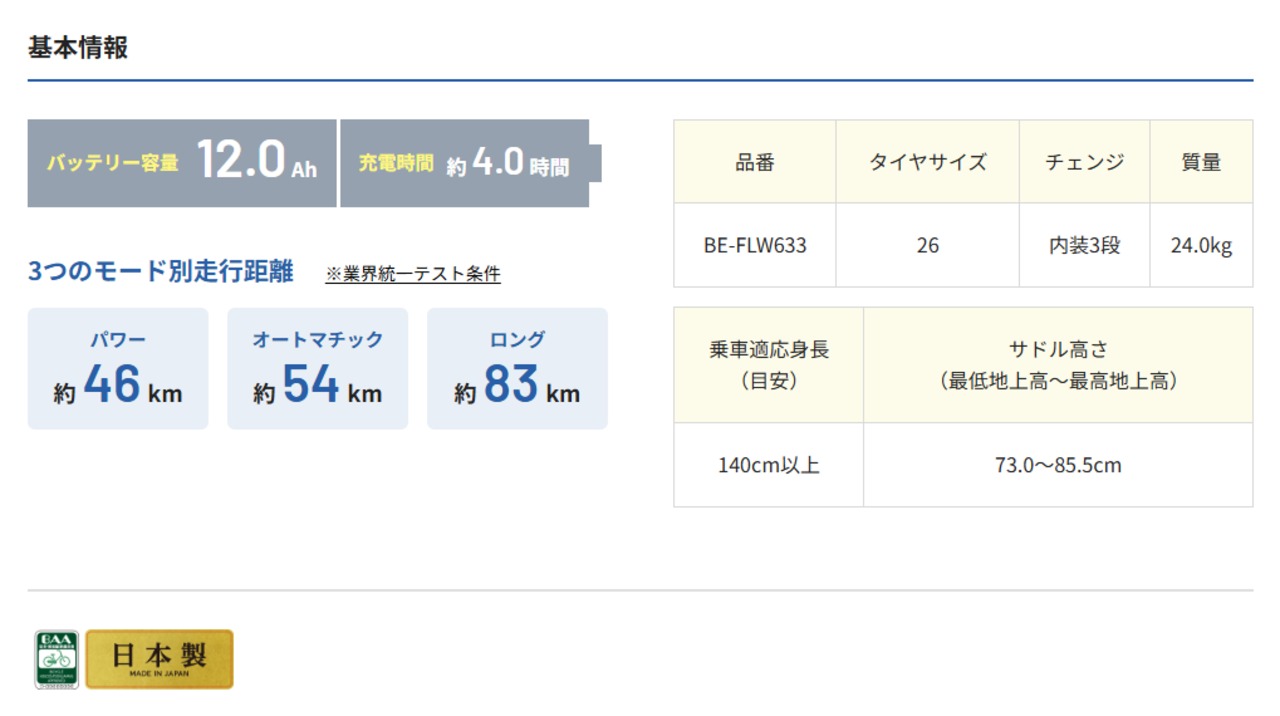The width and height of the screenshot is (1280, 716).
Task: Click the weight header cell
Action: 1201,162
